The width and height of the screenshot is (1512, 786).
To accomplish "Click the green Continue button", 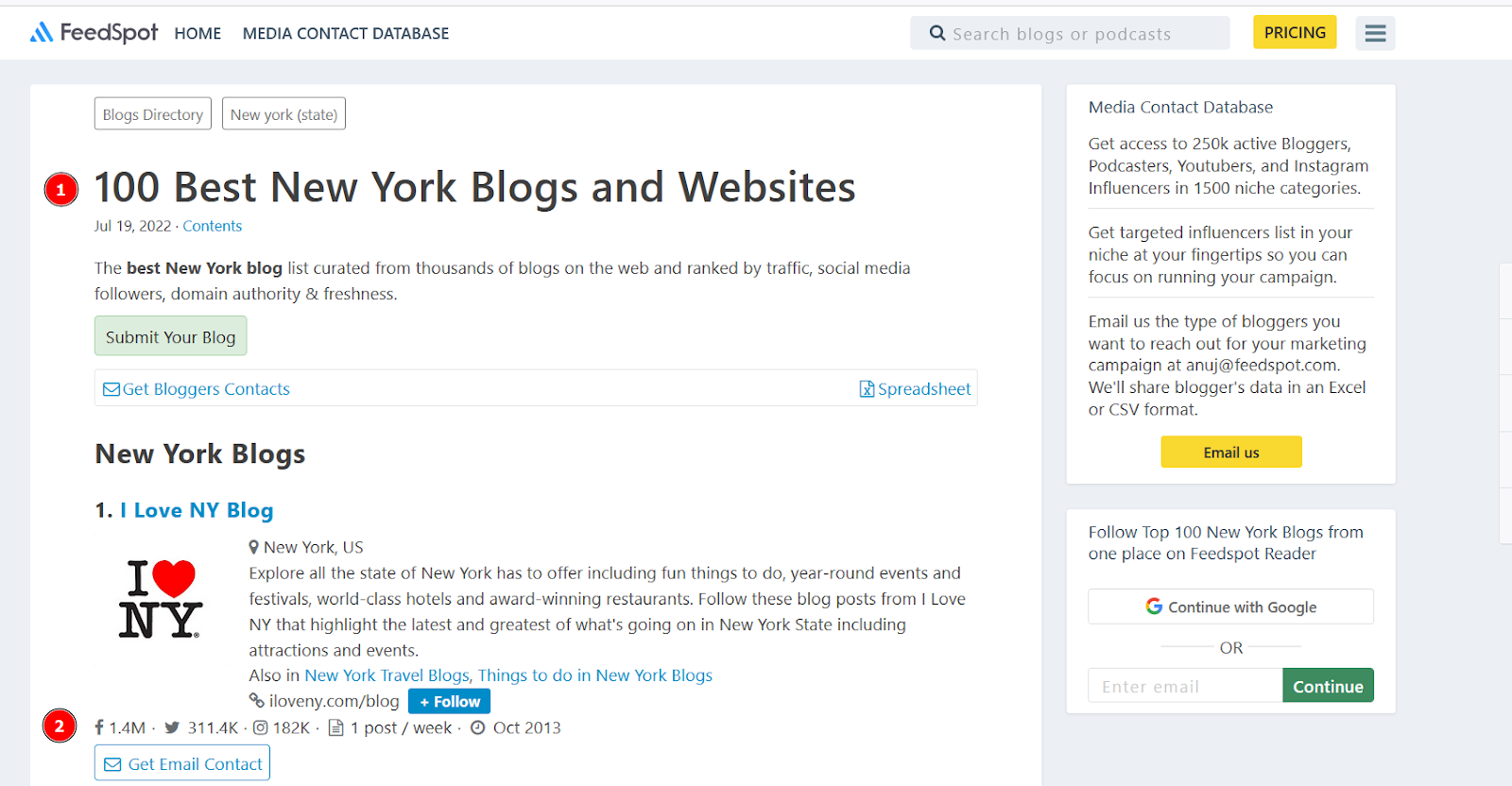I will 1328,686.
